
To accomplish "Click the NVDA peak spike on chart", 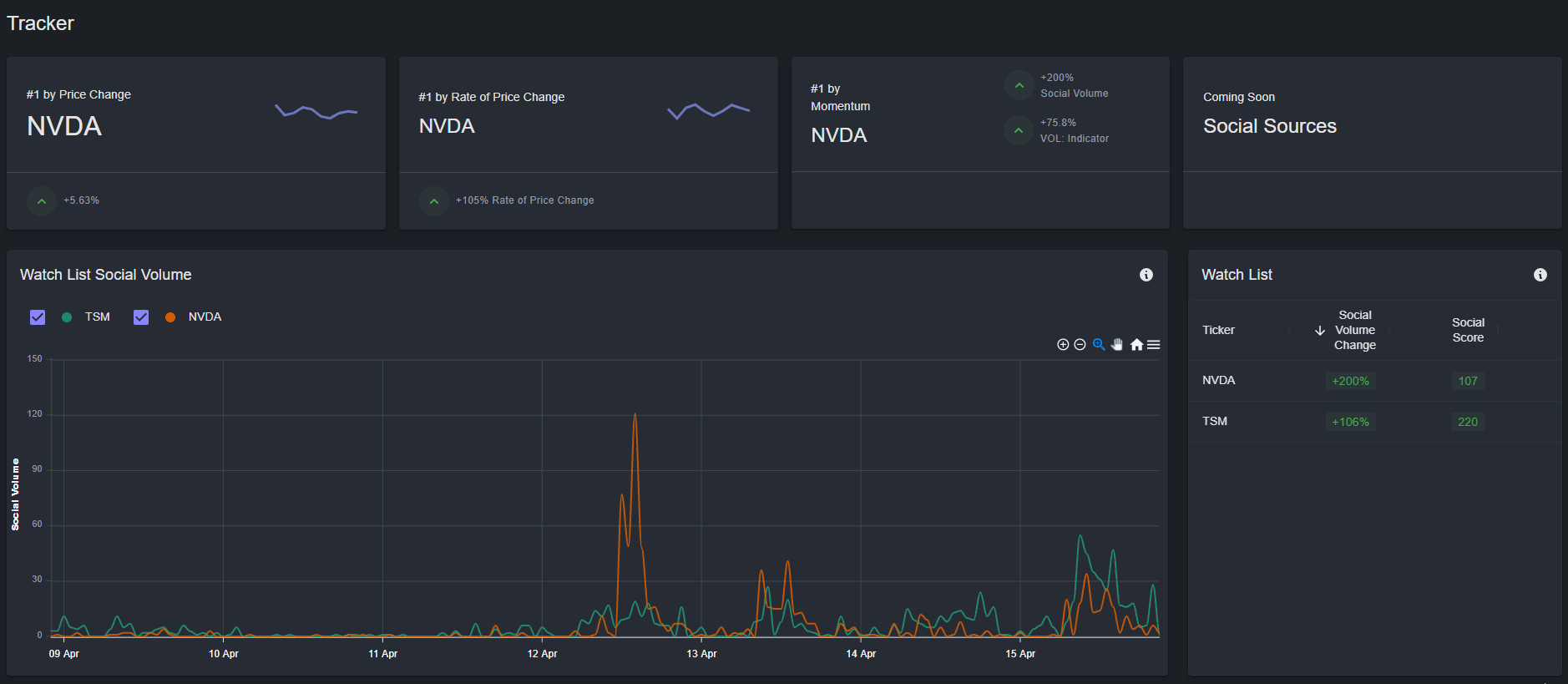I will (635, 415).
